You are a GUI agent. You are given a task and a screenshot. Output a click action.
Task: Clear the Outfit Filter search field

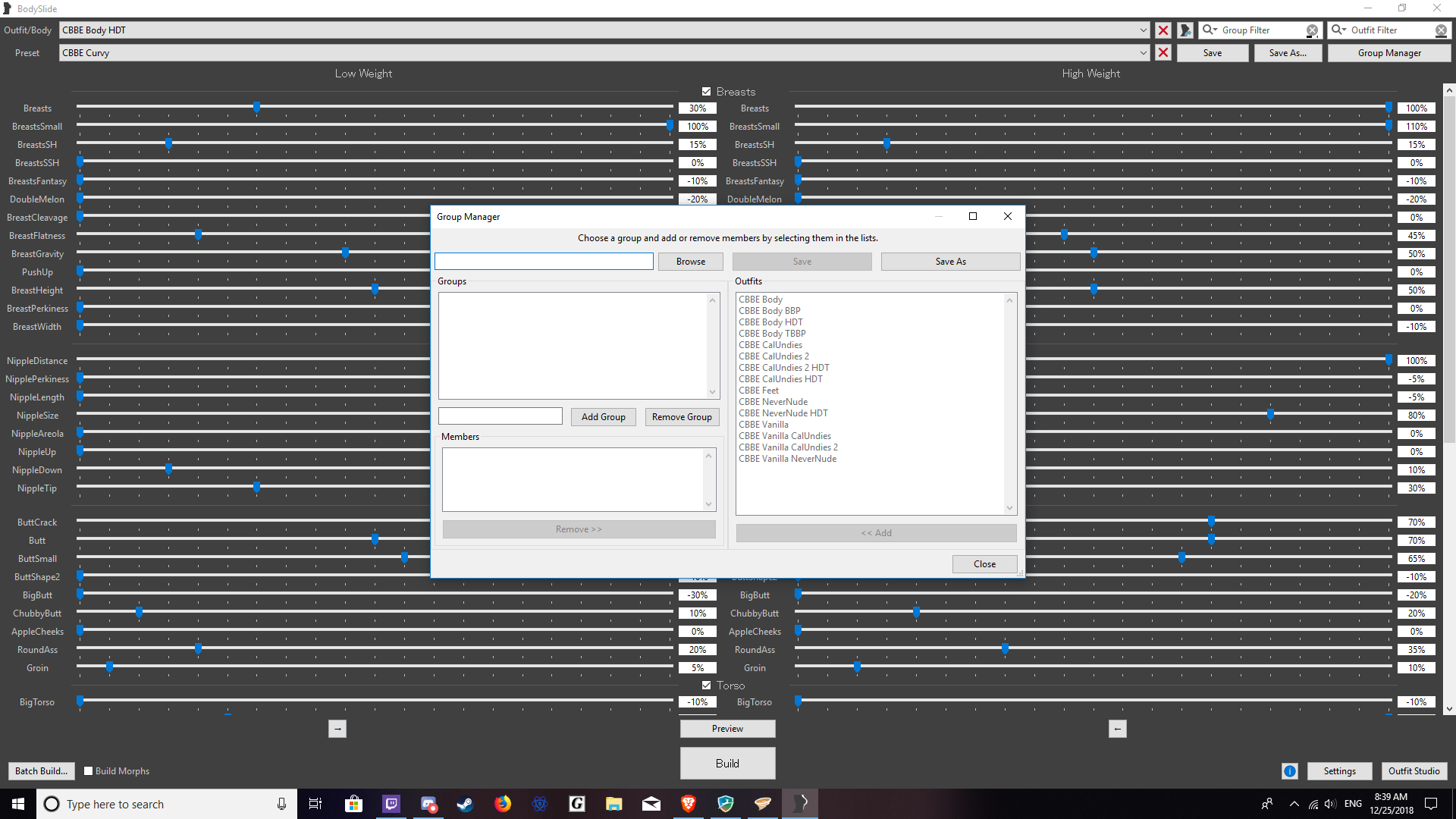click(x=1441, y=30)
